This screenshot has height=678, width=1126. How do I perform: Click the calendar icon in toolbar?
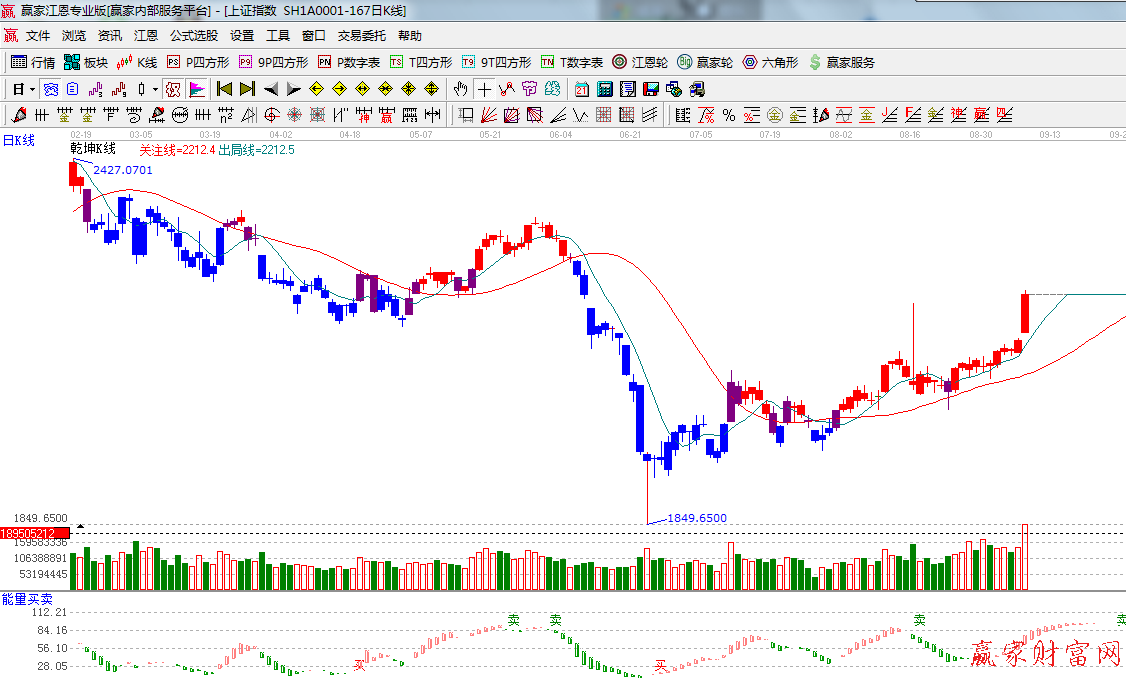581,89
